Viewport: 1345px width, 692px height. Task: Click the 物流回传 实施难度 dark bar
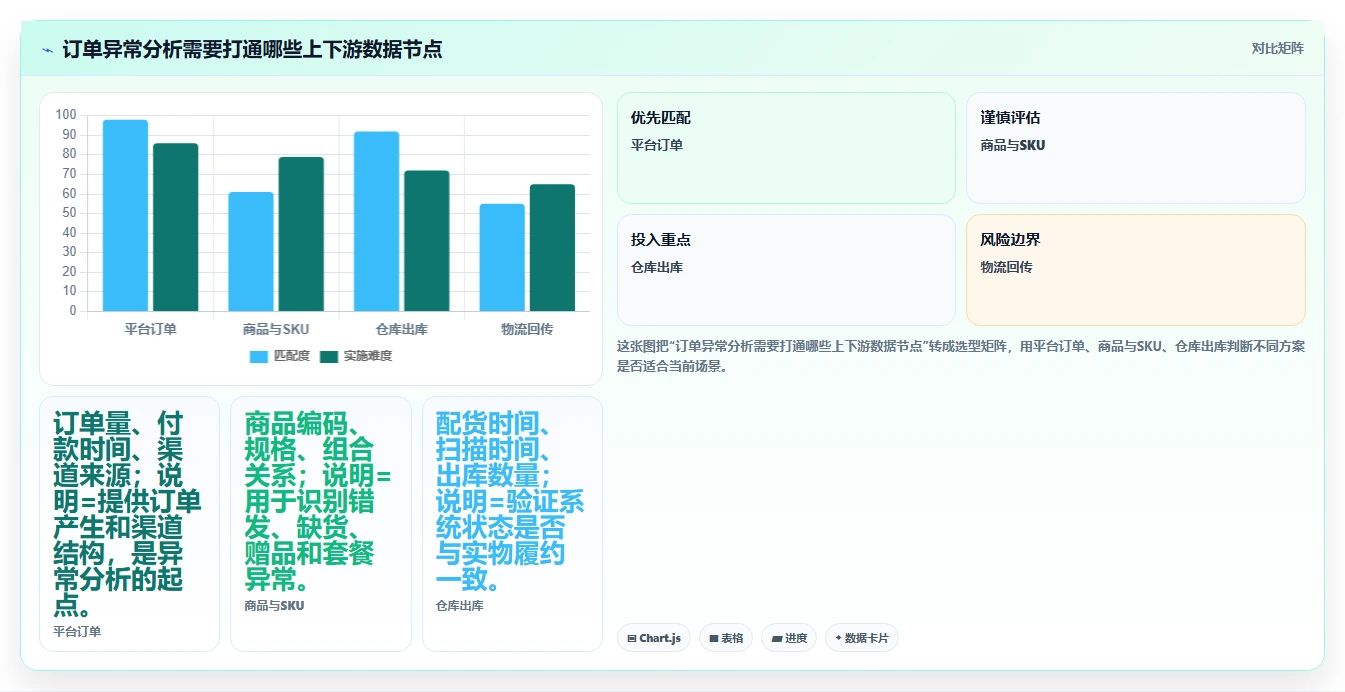click(x=552, y=247)
